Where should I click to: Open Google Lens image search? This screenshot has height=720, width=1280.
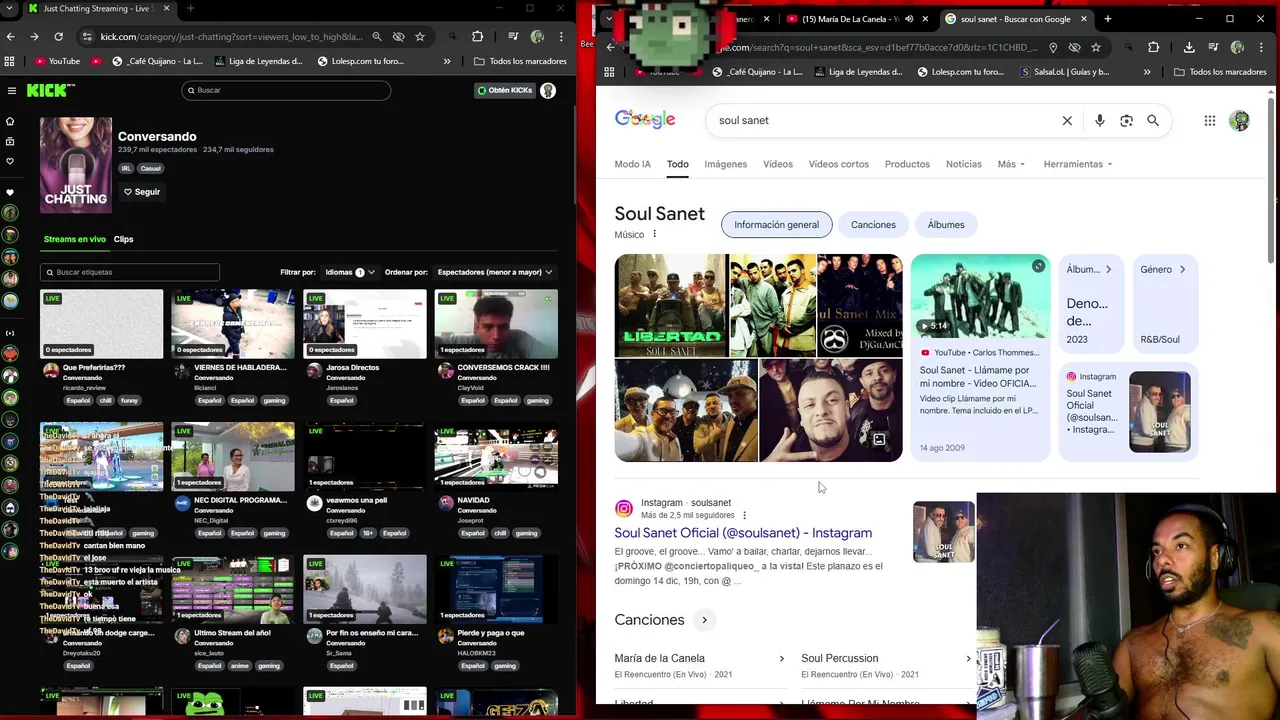[x=1126, y=120]
